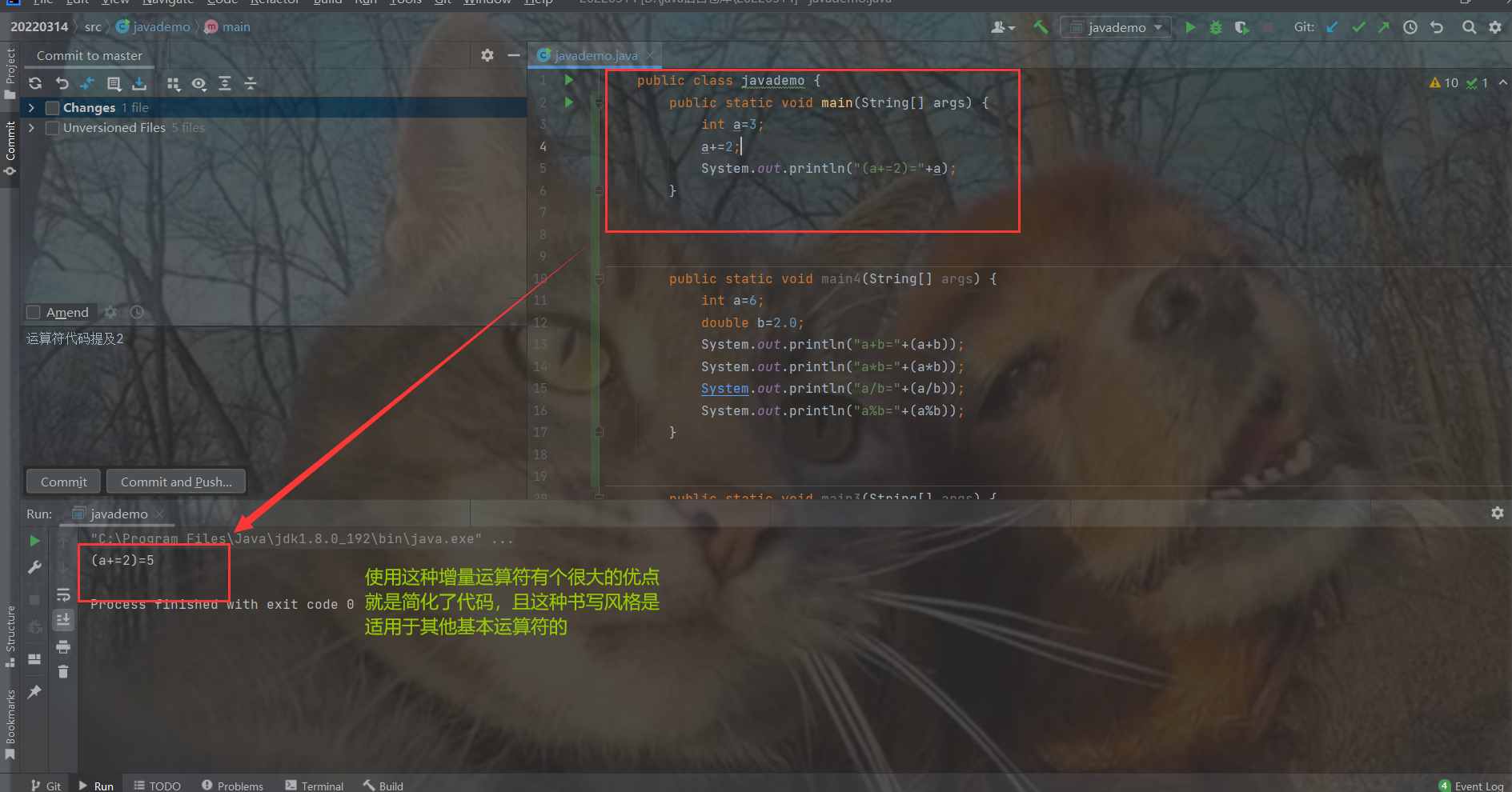Open Search Everywhere magnifier
Image resolution: width=1512 pixels, height=792 pixels.
click(1469, 27)
